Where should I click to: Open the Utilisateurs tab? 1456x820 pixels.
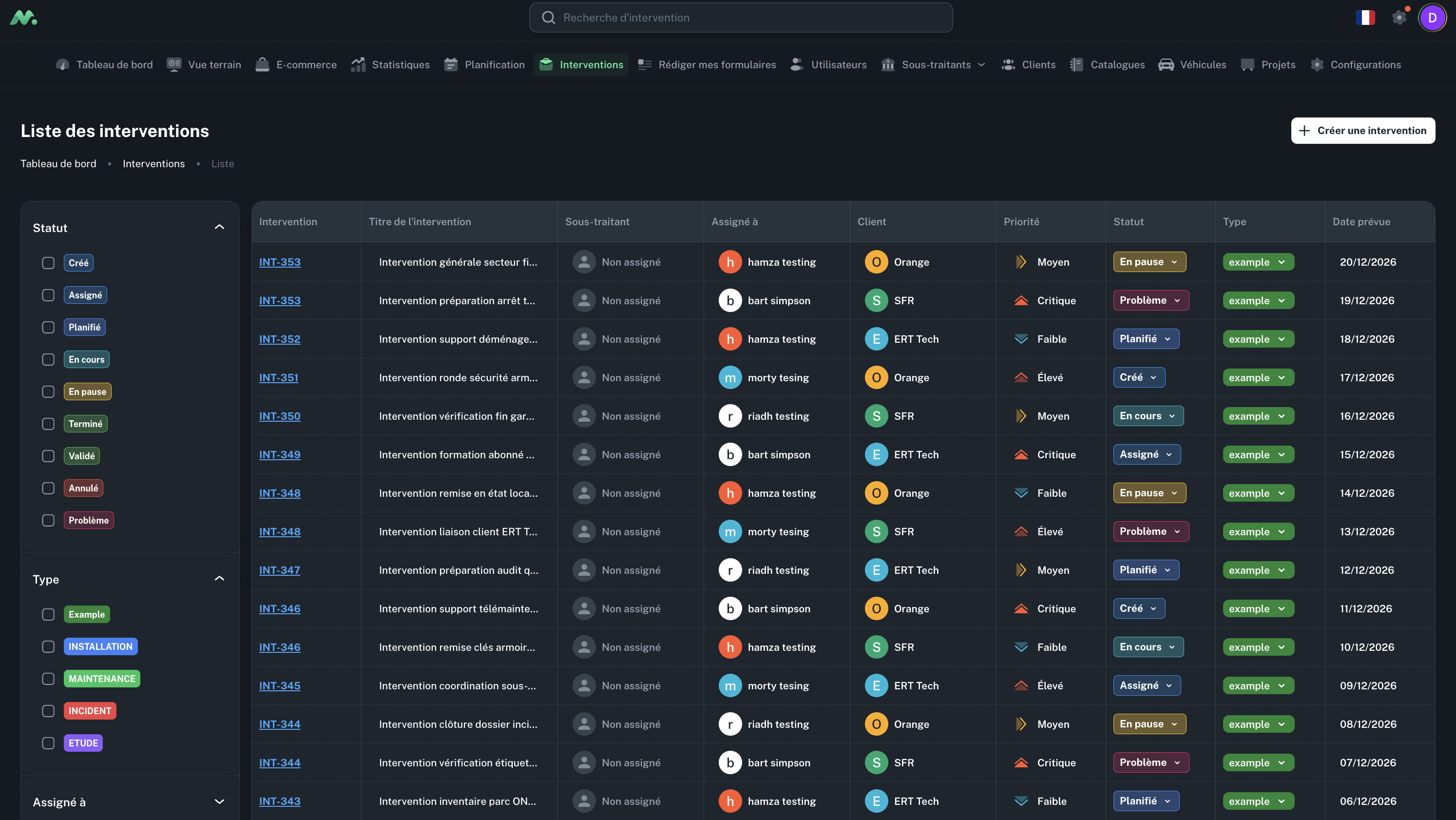tap(828, 64)
